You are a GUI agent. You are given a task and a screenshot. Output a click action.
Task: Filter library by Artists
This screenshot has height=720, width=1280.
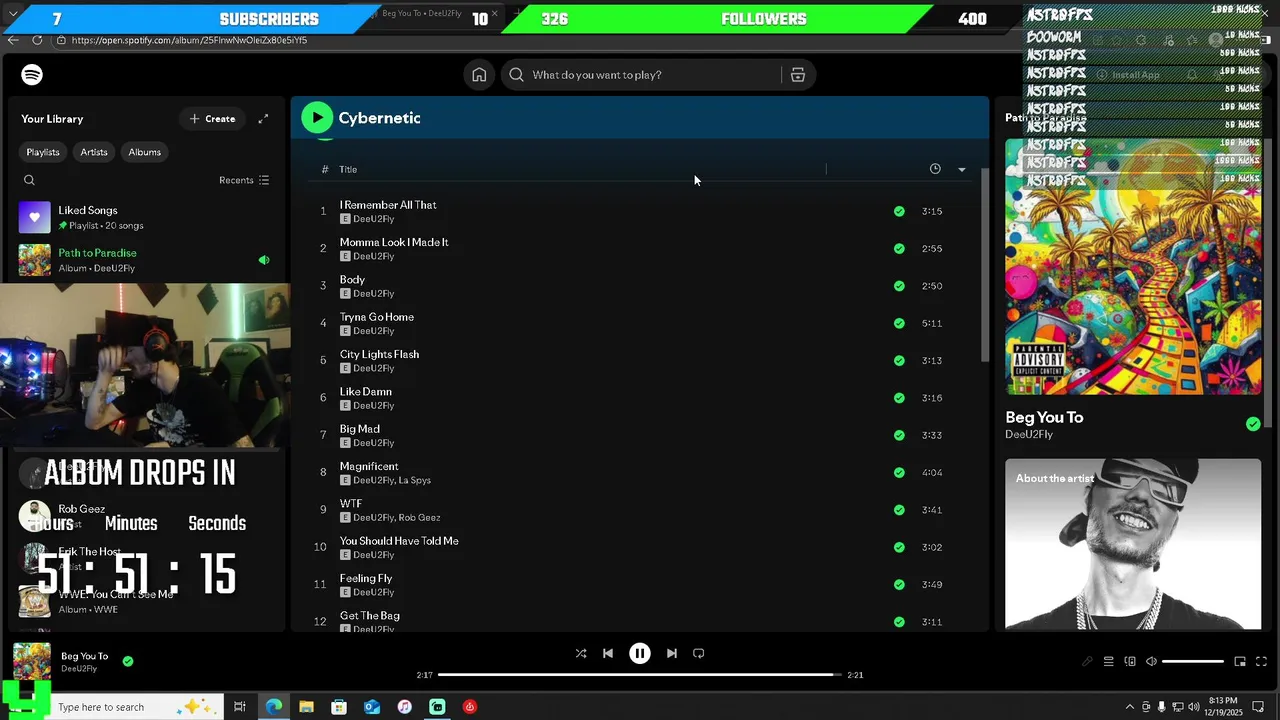pos(94,152)
